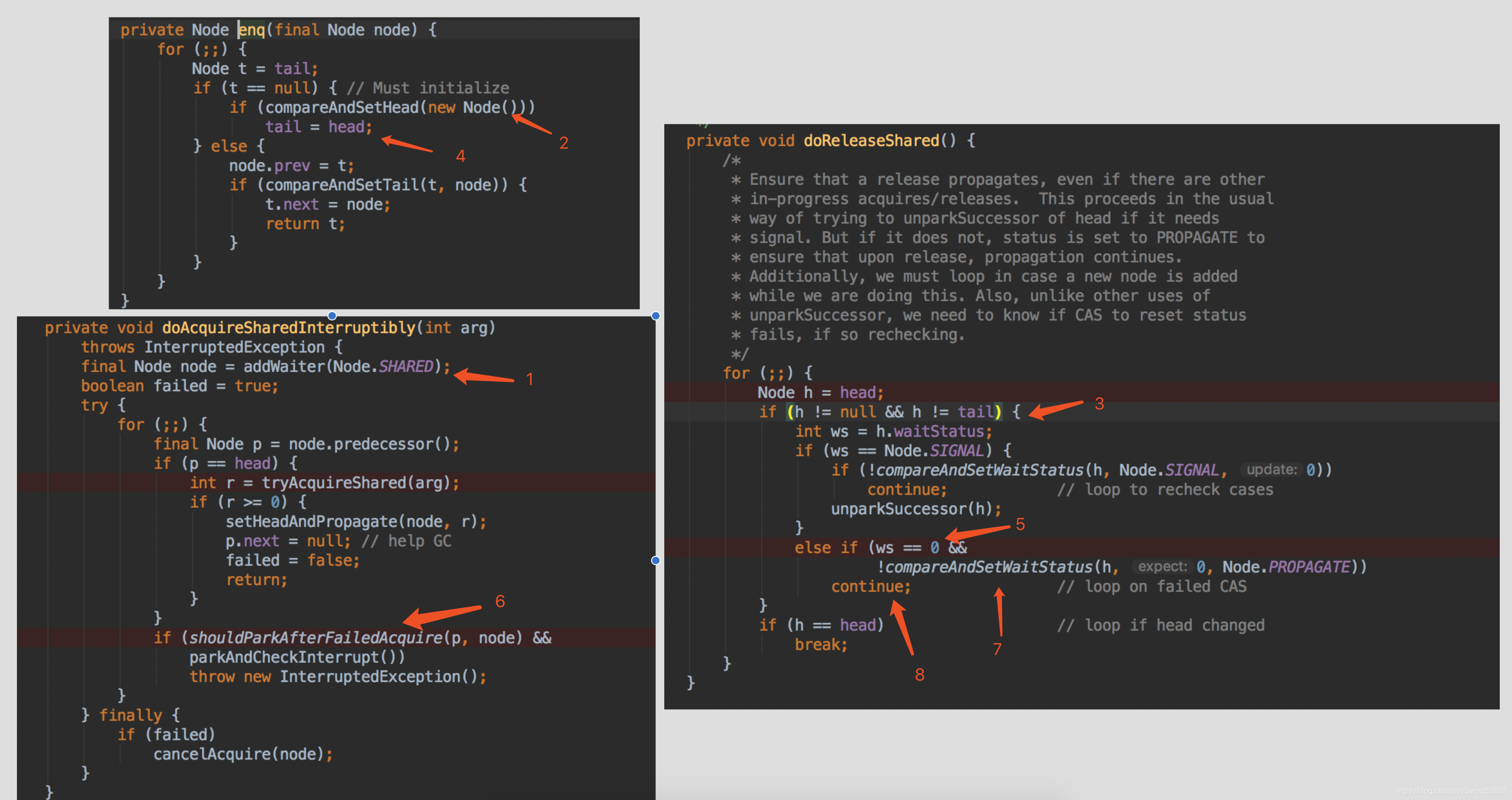Click the 'node.prev = t;' line
This screenshot has height=800, width=1512.
pos(292,166)
